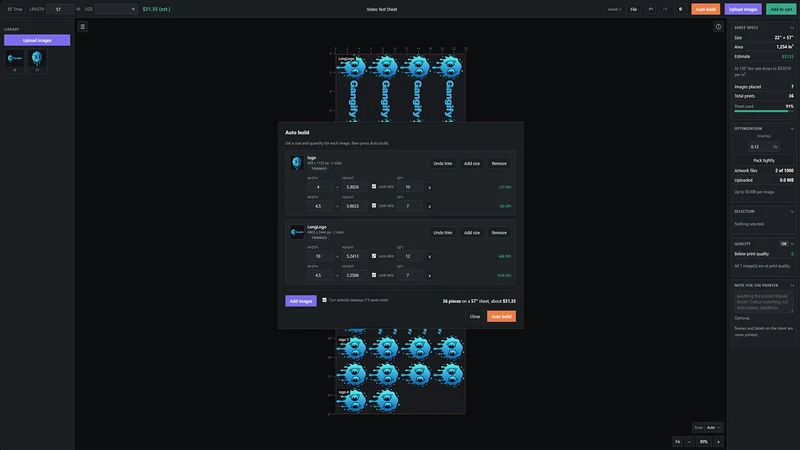Click the logo quantity 10 field
The width and height of the screenshot is (800, 450).
pos(410,187)
